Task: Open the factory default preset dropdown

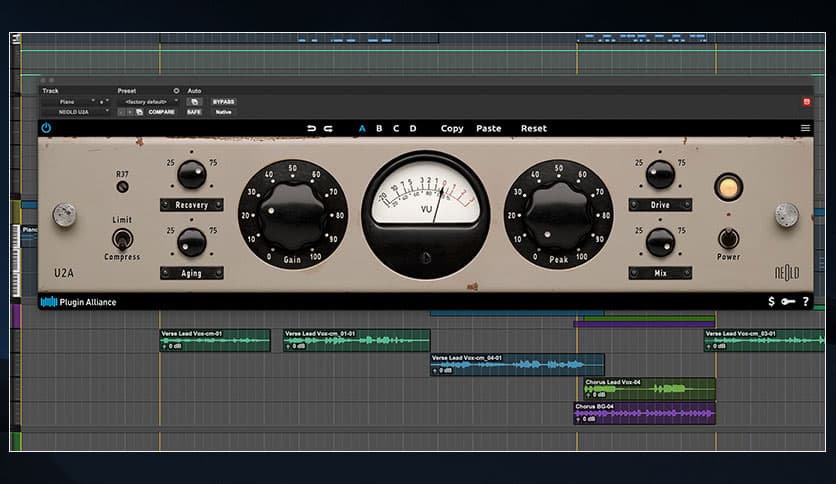Action: [148, 101]
